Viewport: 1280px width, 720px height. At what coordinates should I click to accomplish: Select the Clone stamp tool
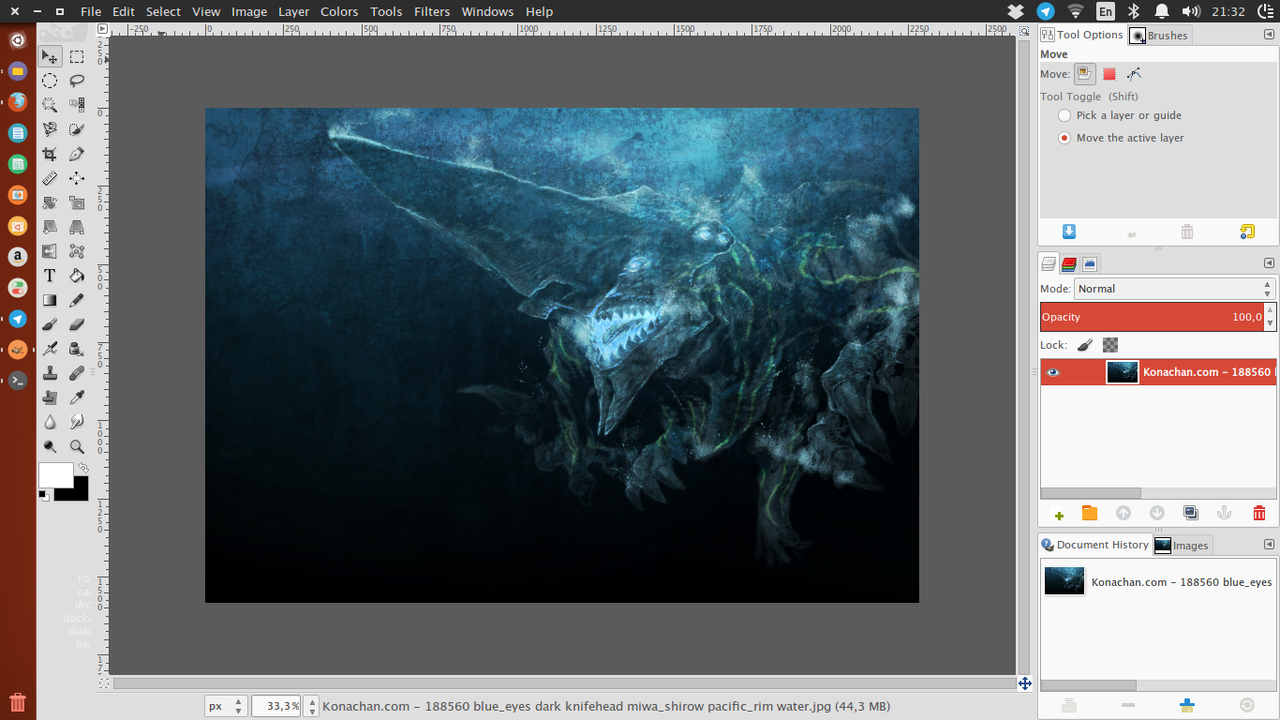pyautogui.click(x=49, y=373)
